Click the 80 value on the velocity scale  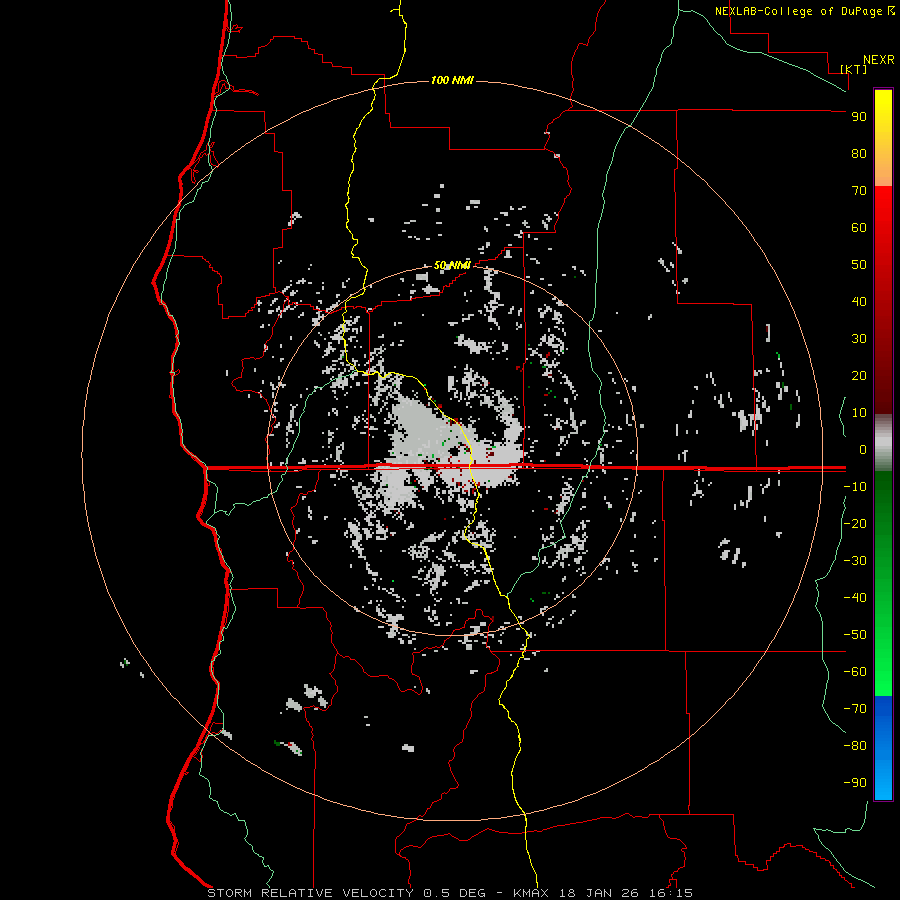[x=859, y=154]
